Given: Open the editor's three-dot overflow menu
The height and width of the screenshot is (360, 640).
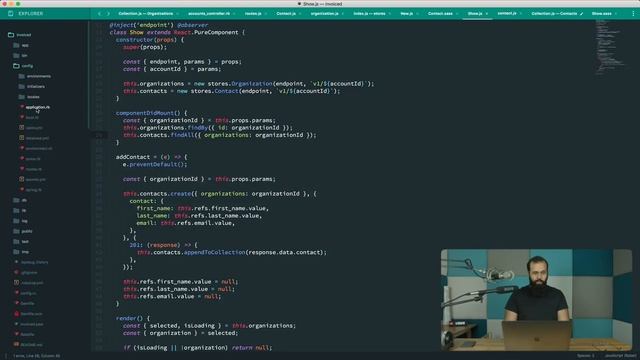Looking at the screenshot, I should pyautogui.click(x=633, y=13).
